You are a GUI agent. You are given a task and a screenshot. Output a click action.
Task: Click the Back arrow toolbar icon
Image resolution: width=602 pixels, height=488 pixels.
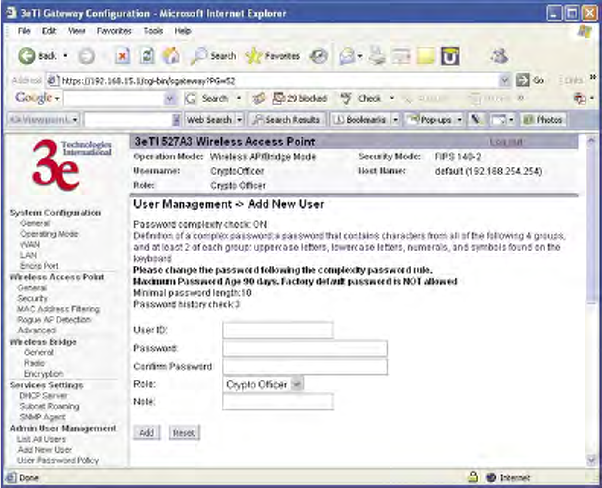point(27,56)
